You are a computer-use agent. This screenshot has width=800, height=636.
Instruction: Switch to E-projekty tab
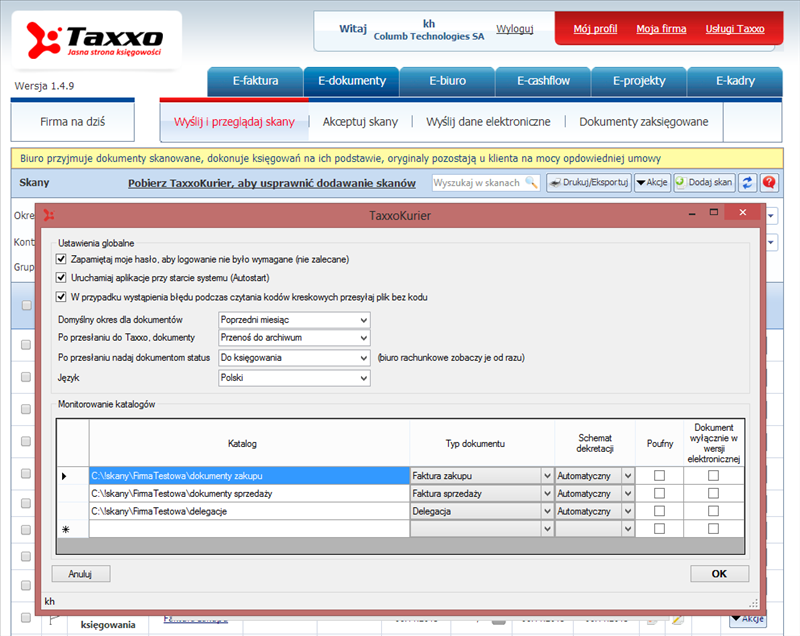coord(639,81)
